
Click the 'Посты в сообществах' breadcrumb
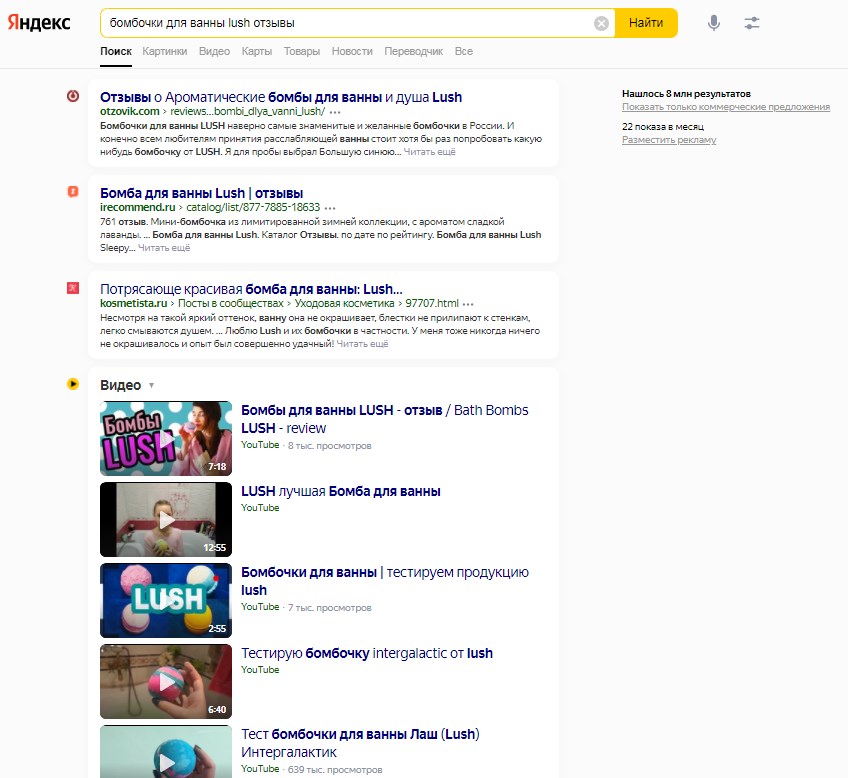(230, 303)
